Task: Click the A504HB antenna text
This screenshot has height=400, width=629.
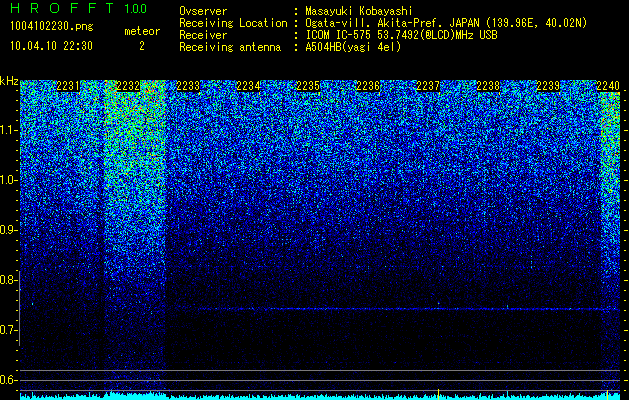Action: 353,47
